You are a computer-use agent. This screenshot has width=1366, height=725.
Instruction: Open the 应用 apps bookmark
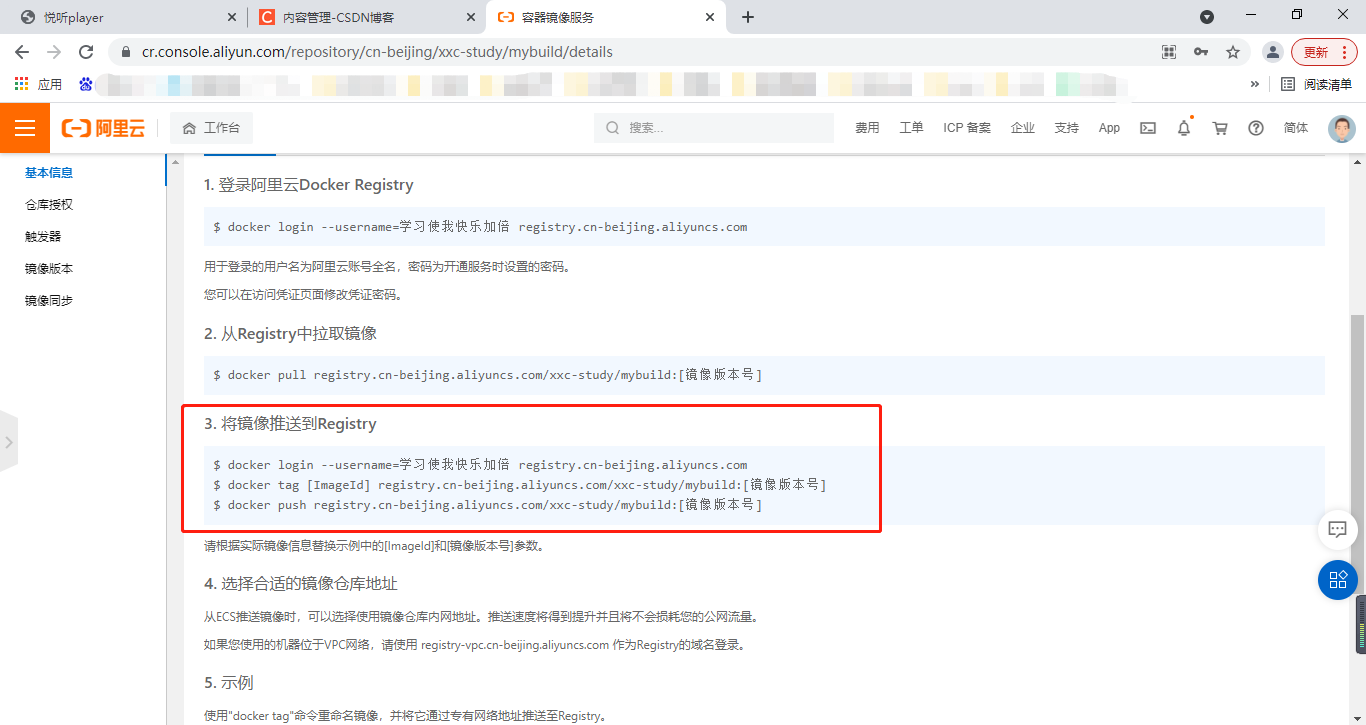(38, 84)
